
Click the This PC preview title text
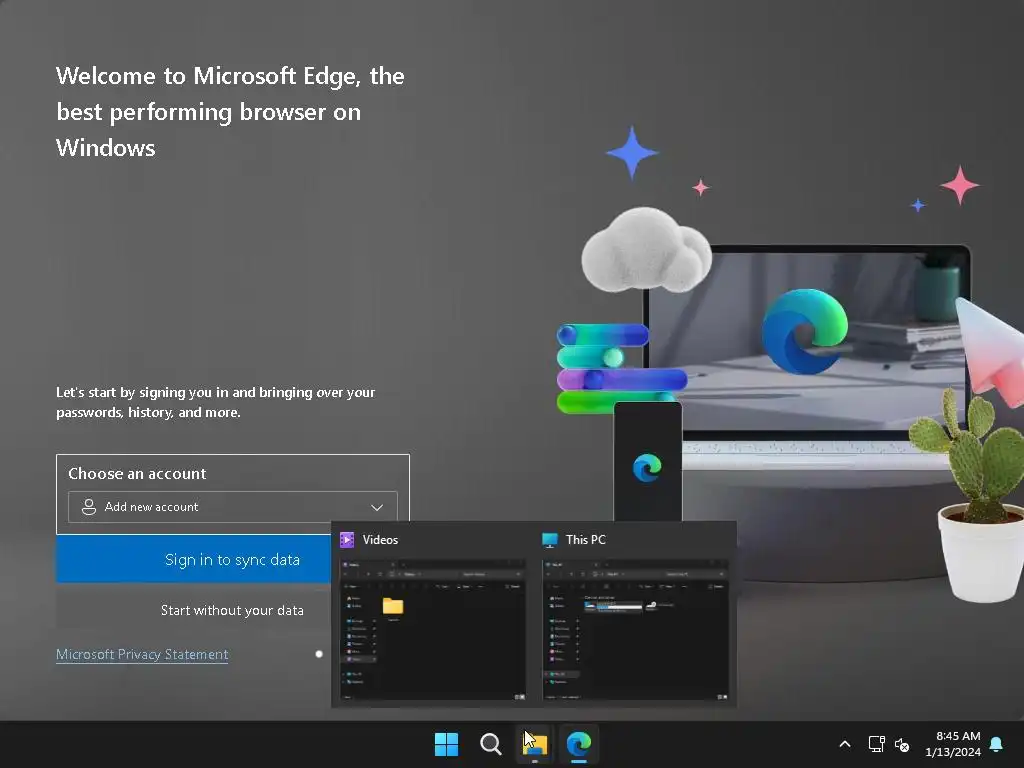[x=586, y=539]
